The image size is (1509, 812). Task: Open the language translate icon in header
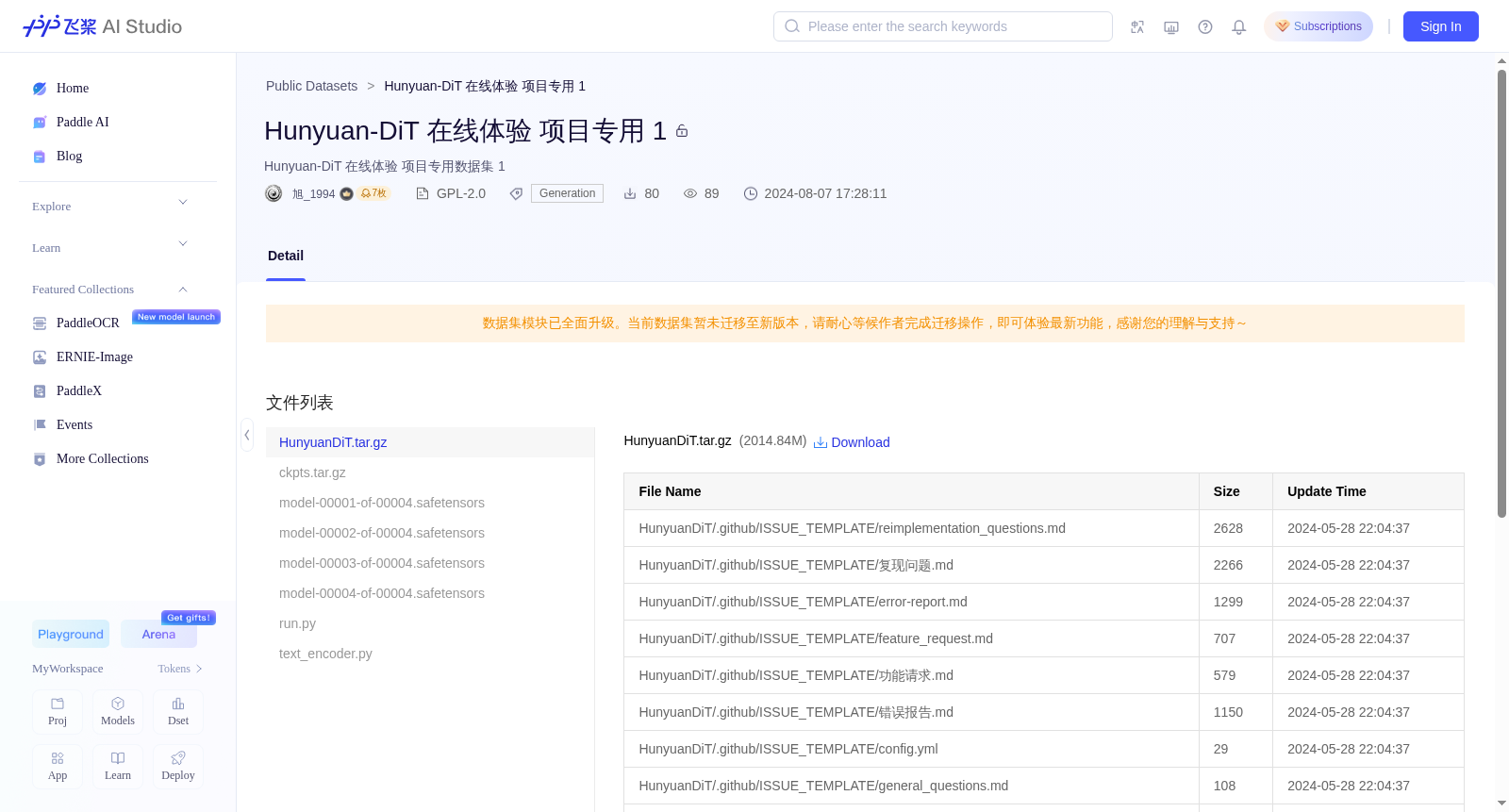pos(1137,27)
